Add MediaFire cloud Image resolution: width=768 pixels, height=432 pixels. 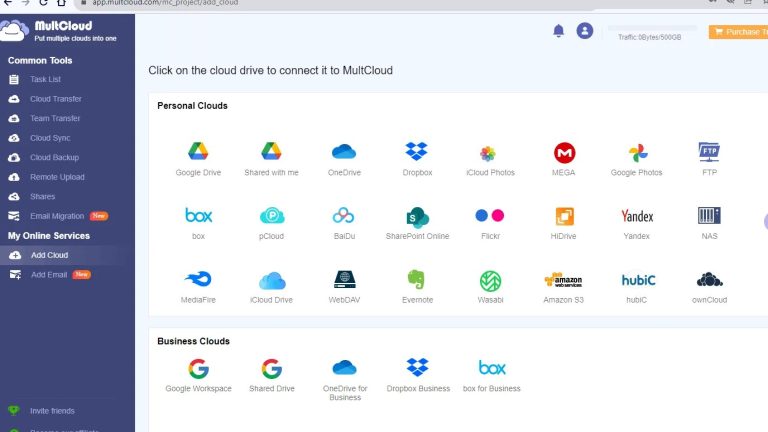198,287
